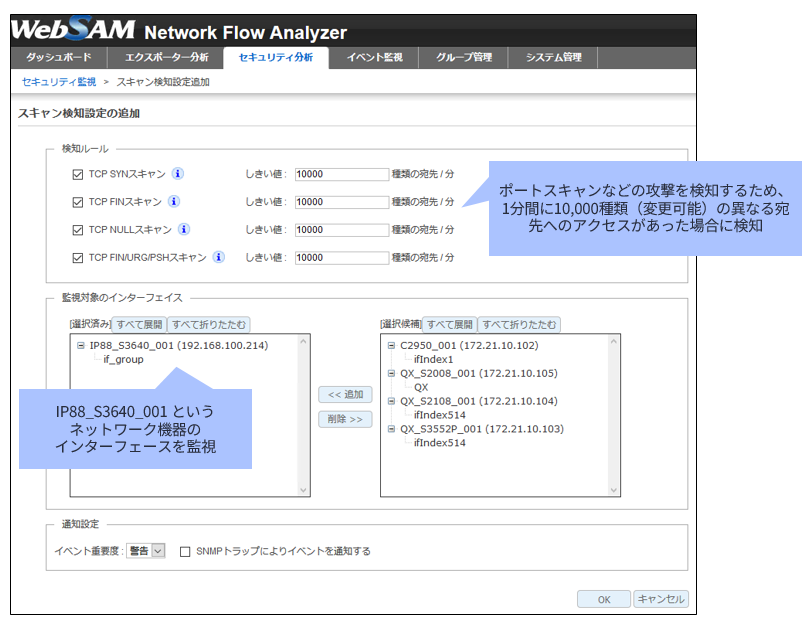
Task: Select the セキュリティ分析 tab
Action: tap(276, 57)
